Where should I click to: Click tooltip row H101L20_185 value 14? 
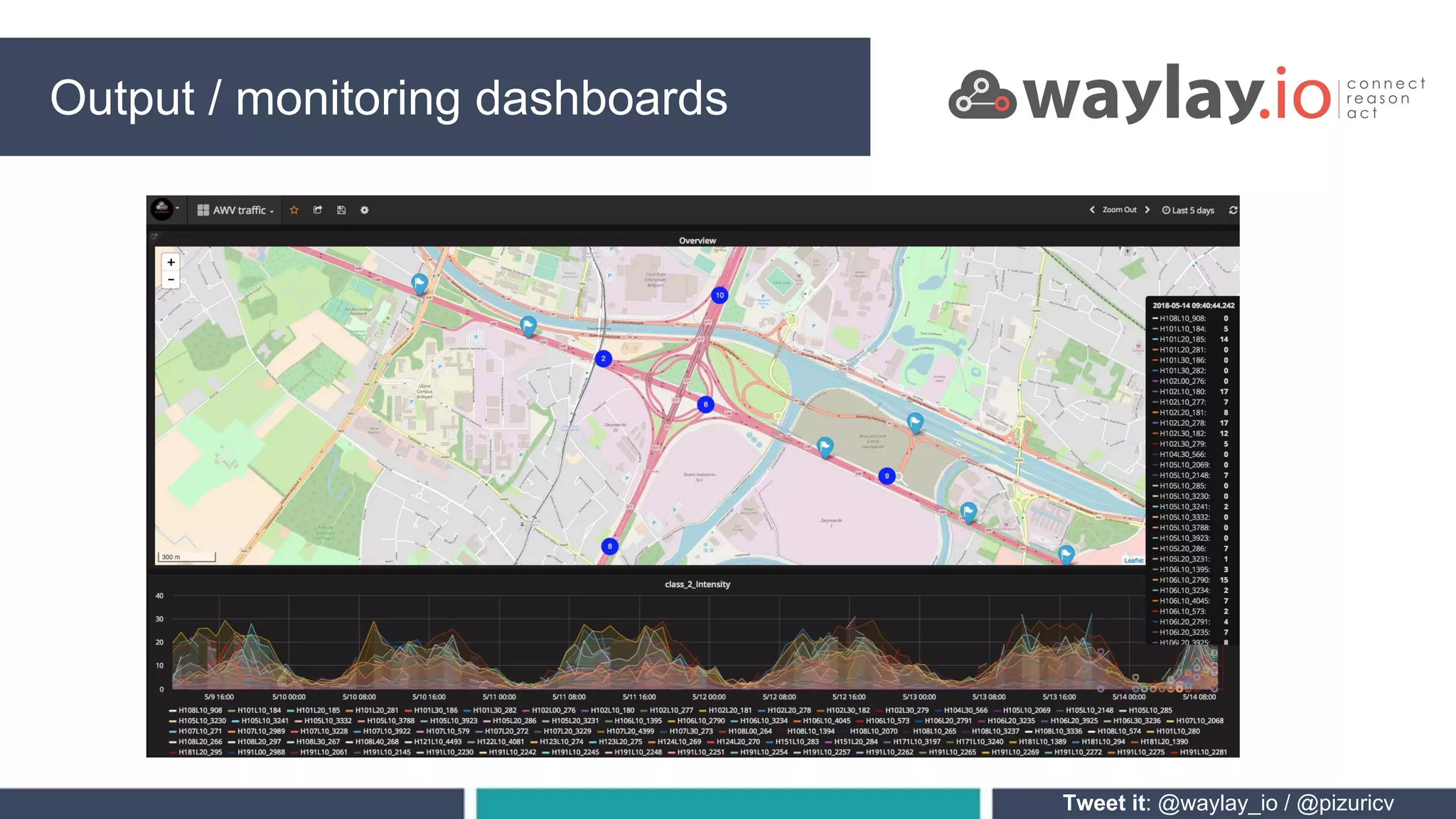pos(1191,339)
